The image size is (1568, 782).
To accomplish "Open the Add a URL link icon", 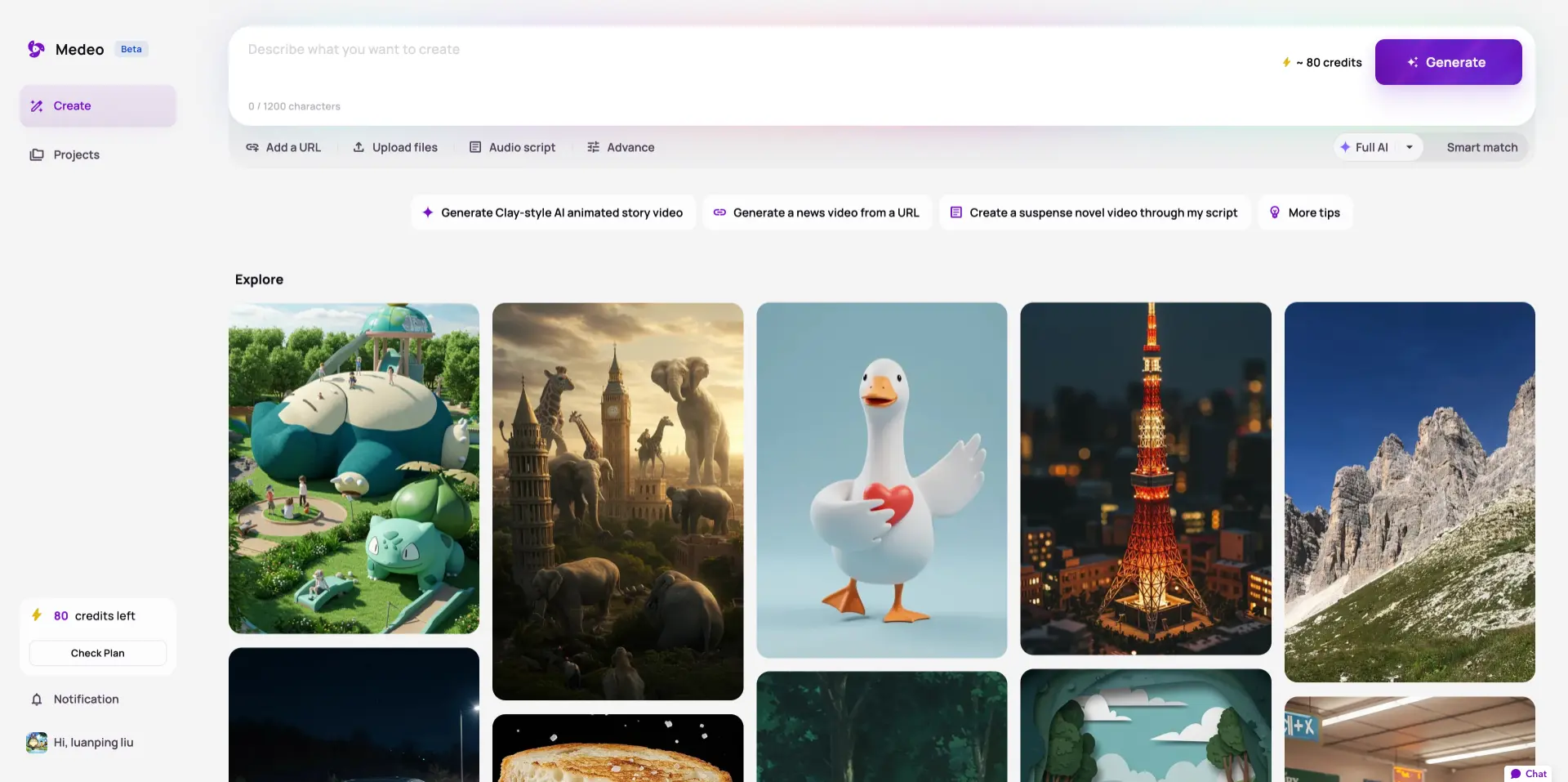I will 252,147.
